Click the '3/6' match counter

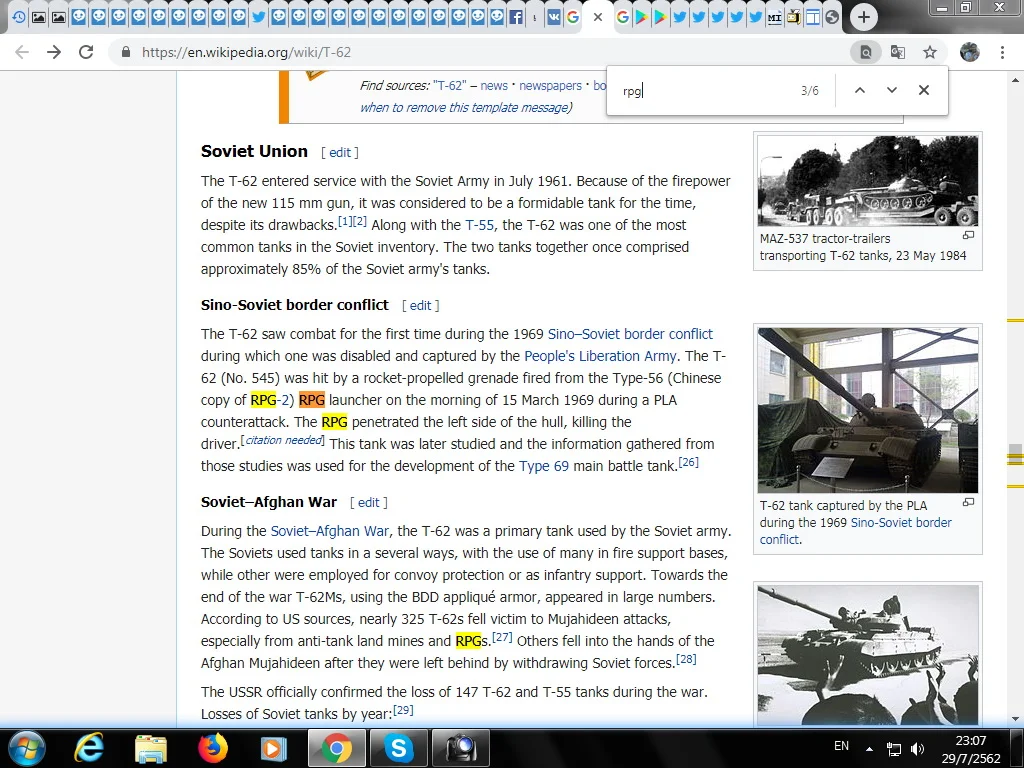click(x=810, y=91)
